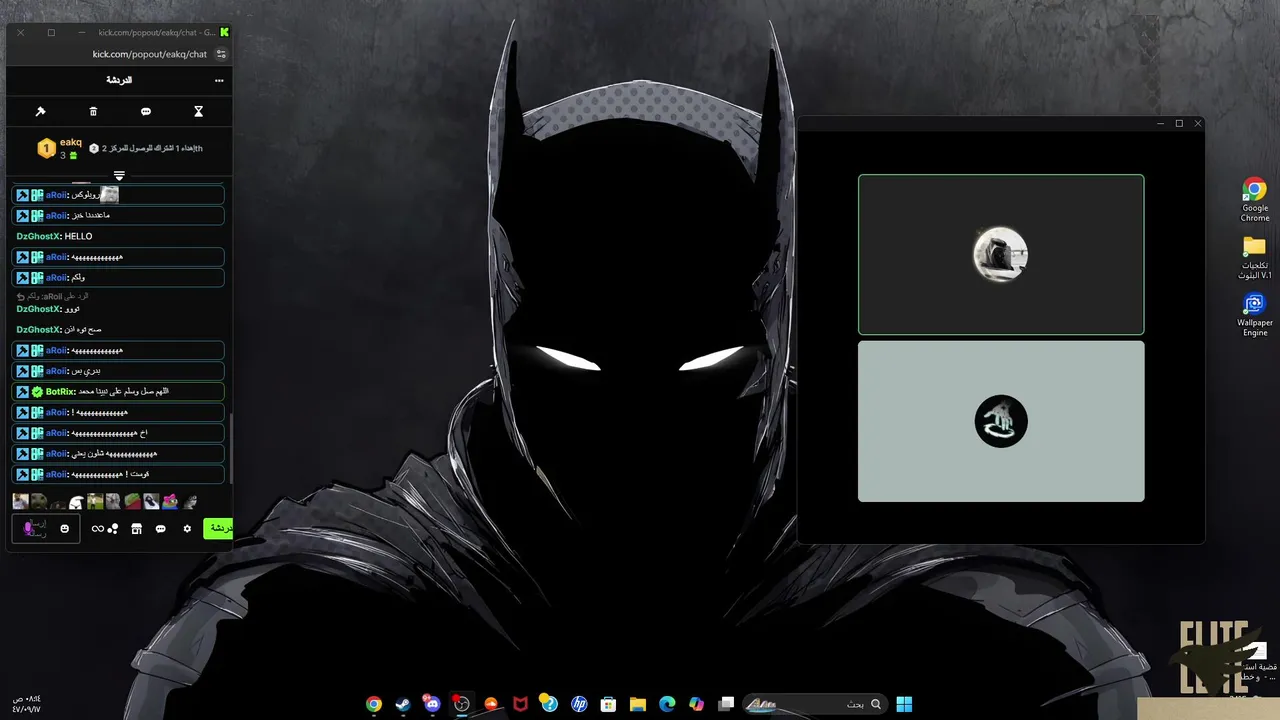This screenshot has width=1280, height=720.
Task: Open Chrome from the taskbar
Action: click(x=373, y=704)
